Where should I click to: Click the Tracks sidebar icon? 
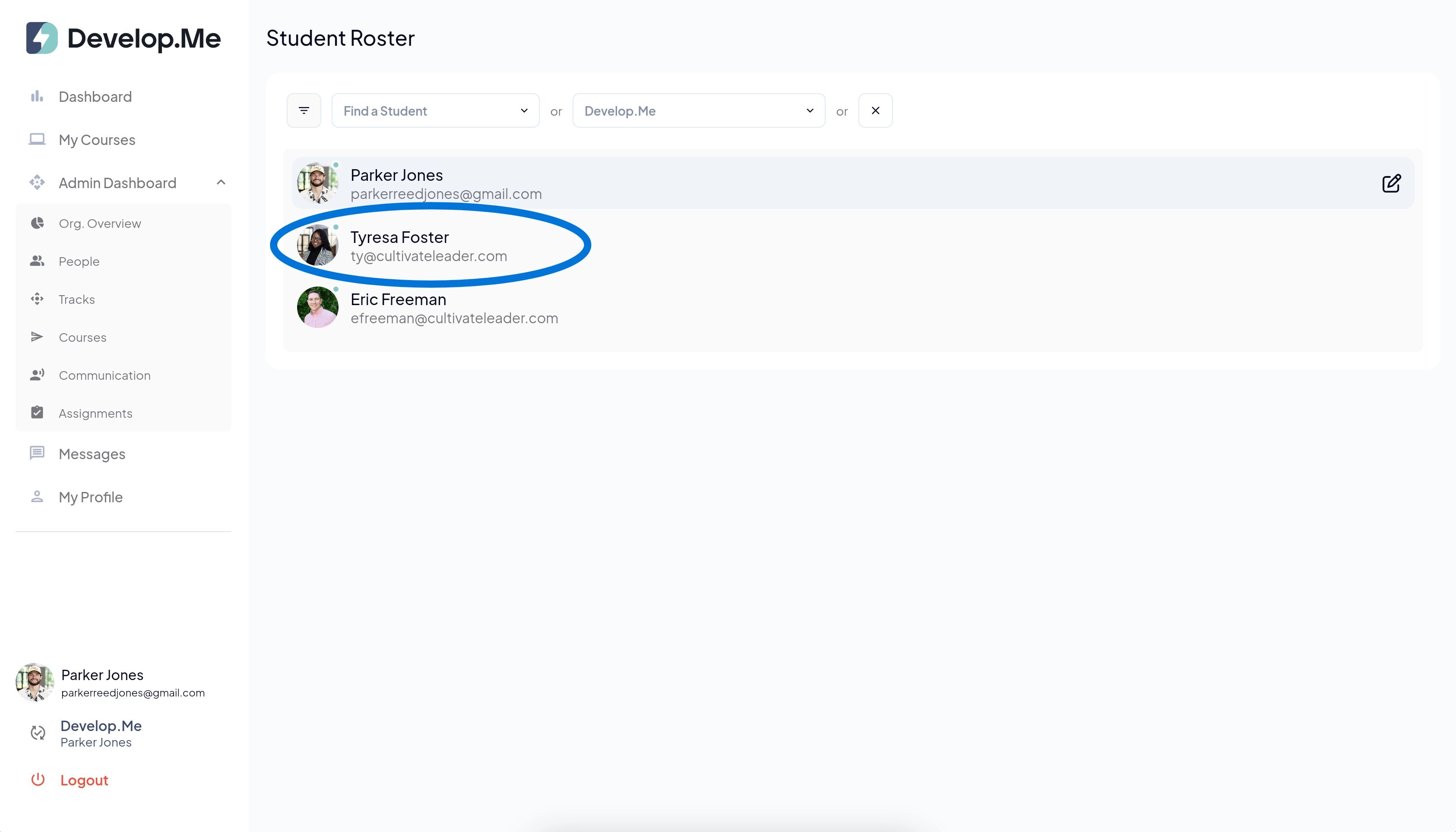coord(37,299)
